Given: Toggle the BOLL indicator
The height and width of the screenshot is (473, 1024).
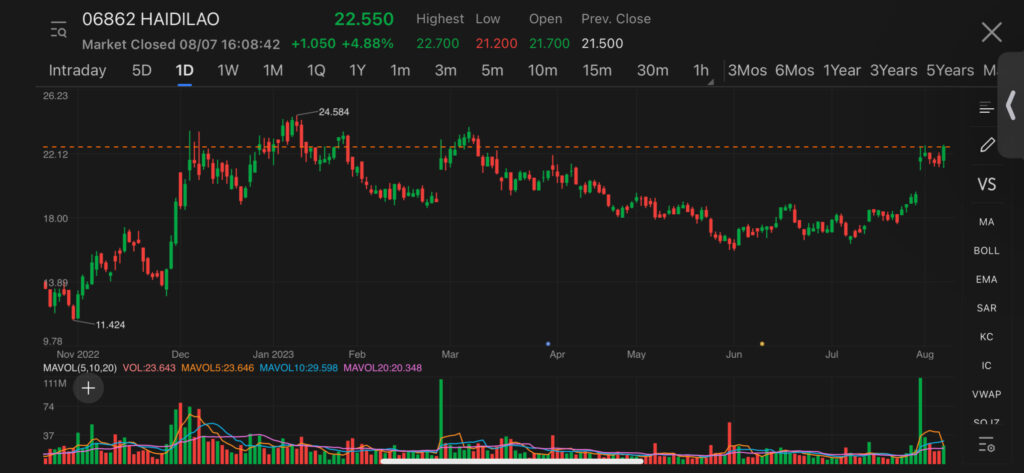Looking at the screenshot, I should [986, 251].
